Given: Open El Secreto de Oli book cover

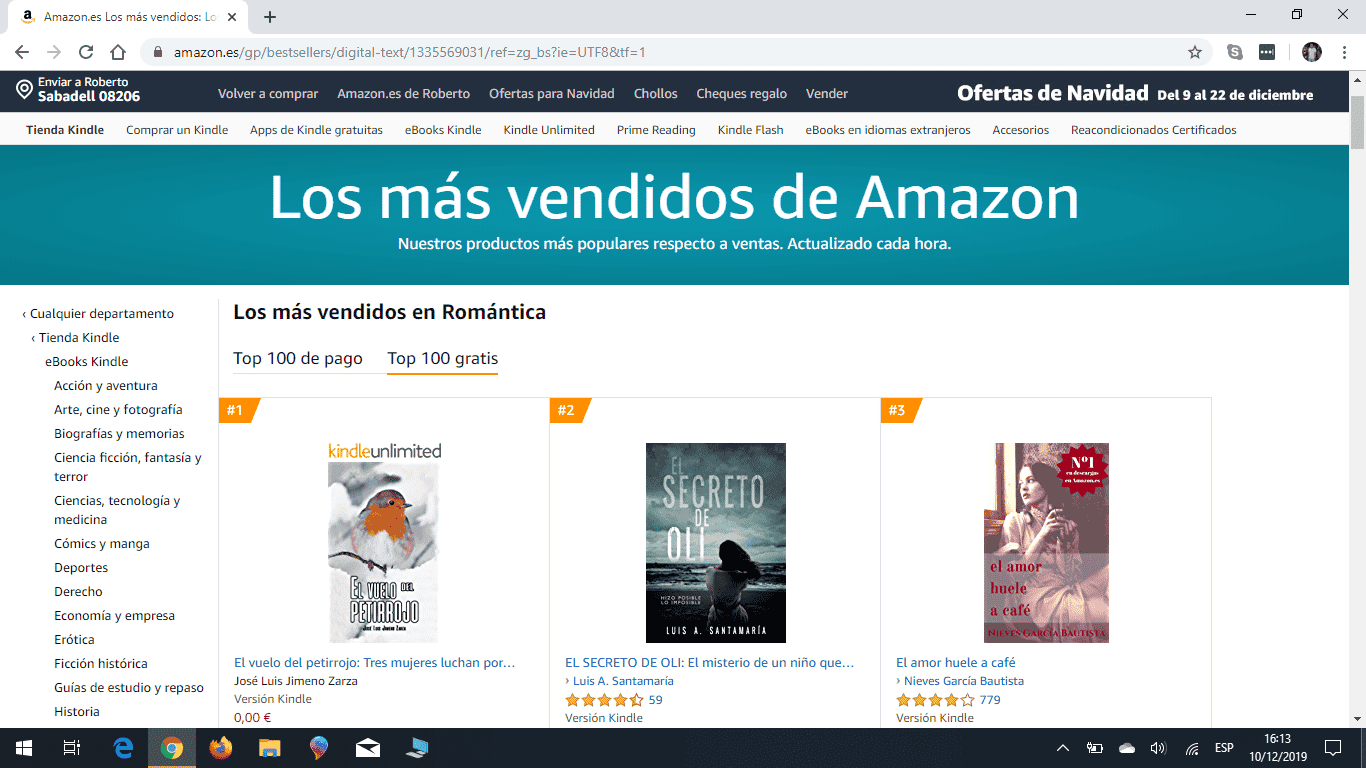Looking at the screenshot, I should [x=716, y=543].
